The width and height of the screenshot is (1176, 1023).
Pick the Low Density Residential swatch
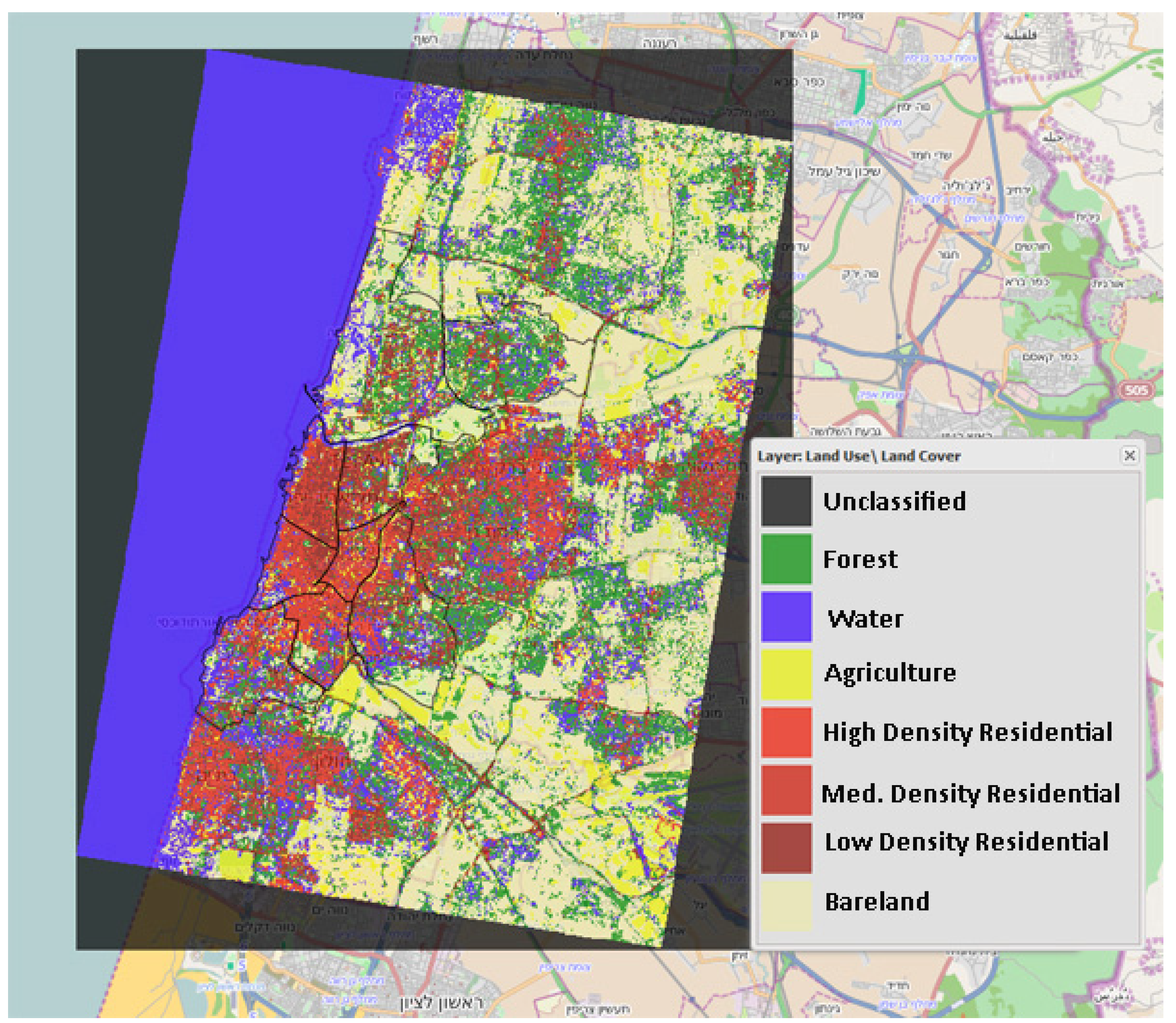(x=786, y=848)
